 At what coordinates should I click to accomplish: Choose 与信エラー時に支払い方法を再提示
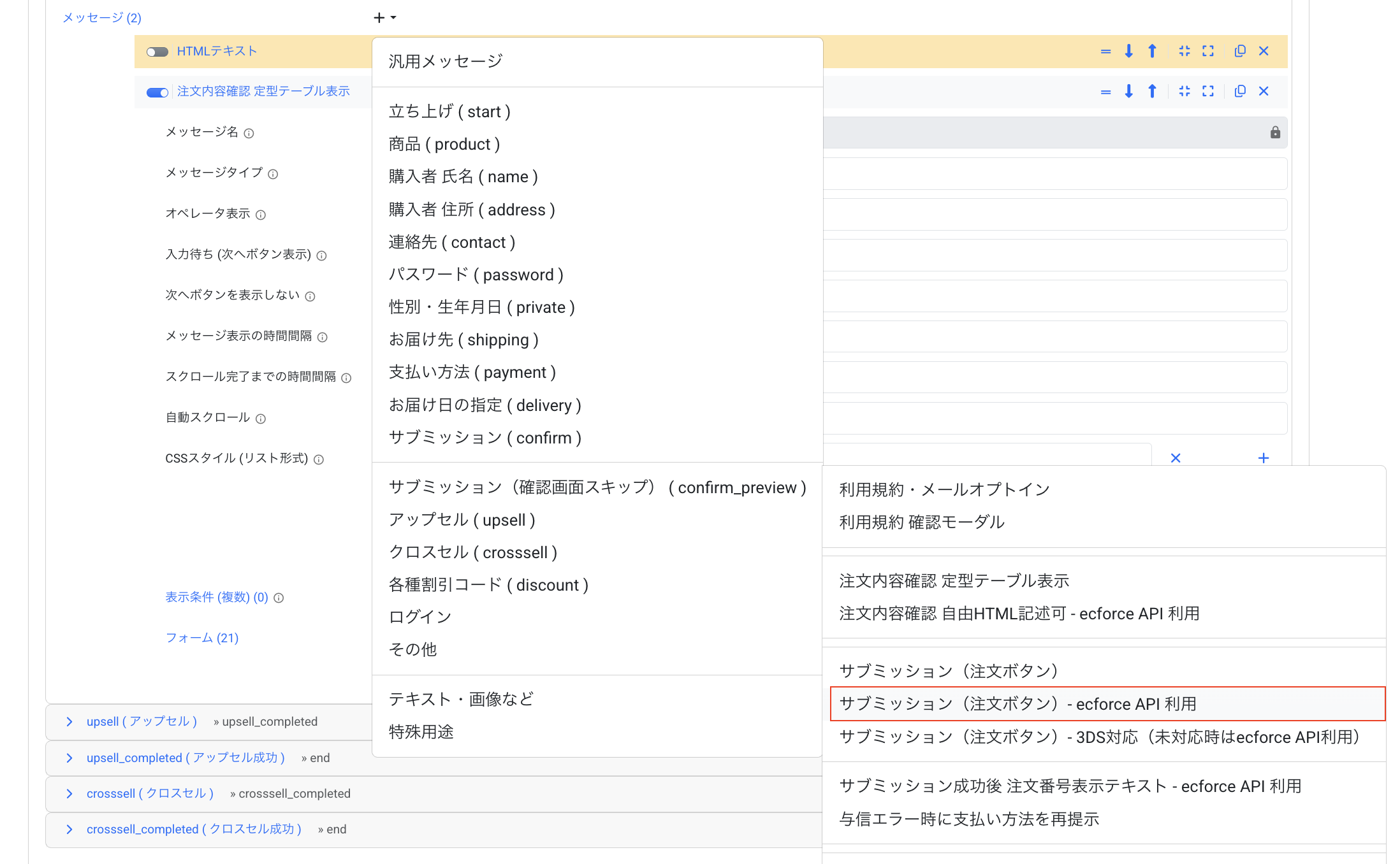pos(1104,819)
